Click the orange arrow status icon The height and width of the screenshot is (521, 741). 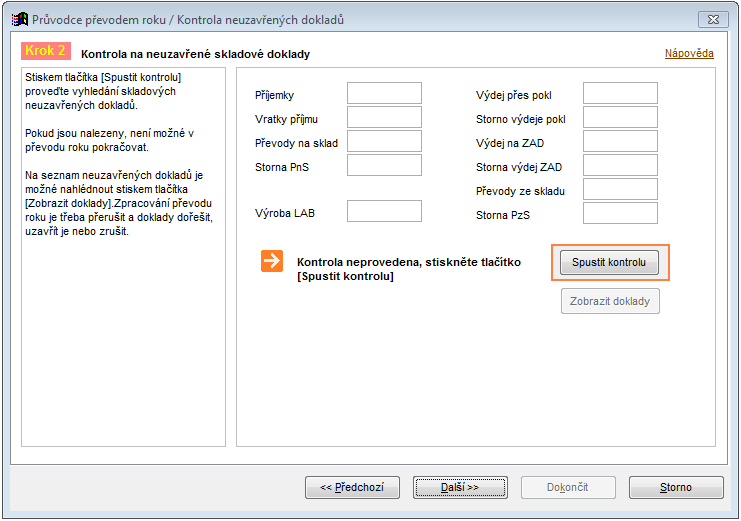(x=272, y=261)
